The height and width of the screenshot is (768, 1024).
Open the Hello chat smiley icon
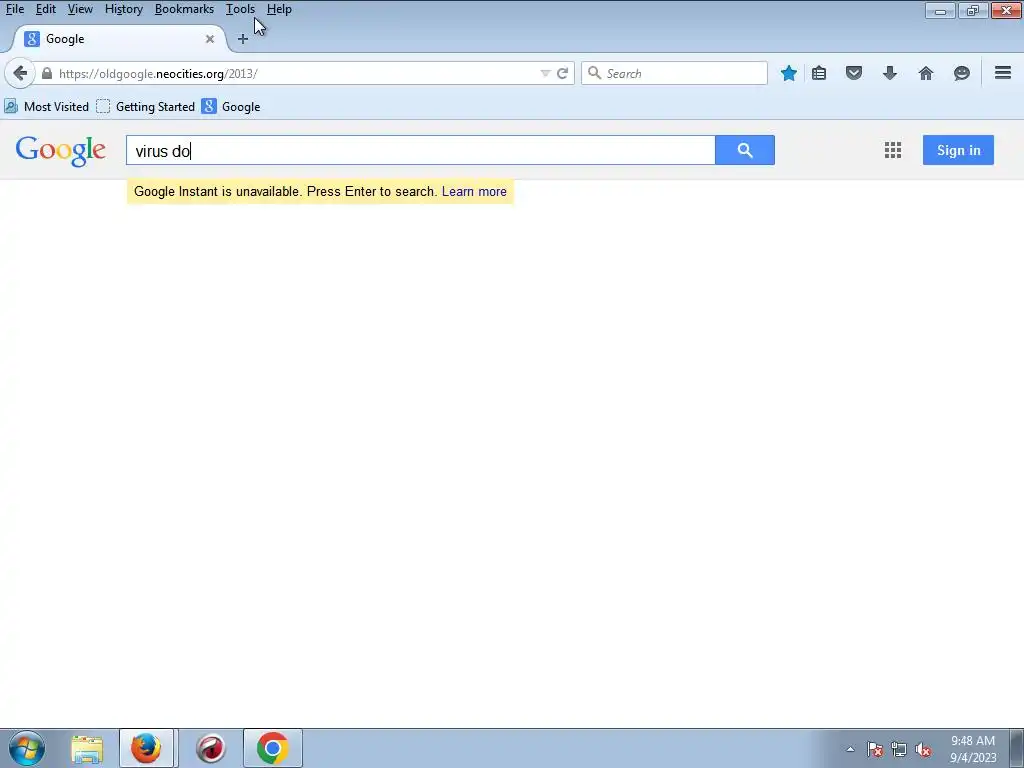961,73
